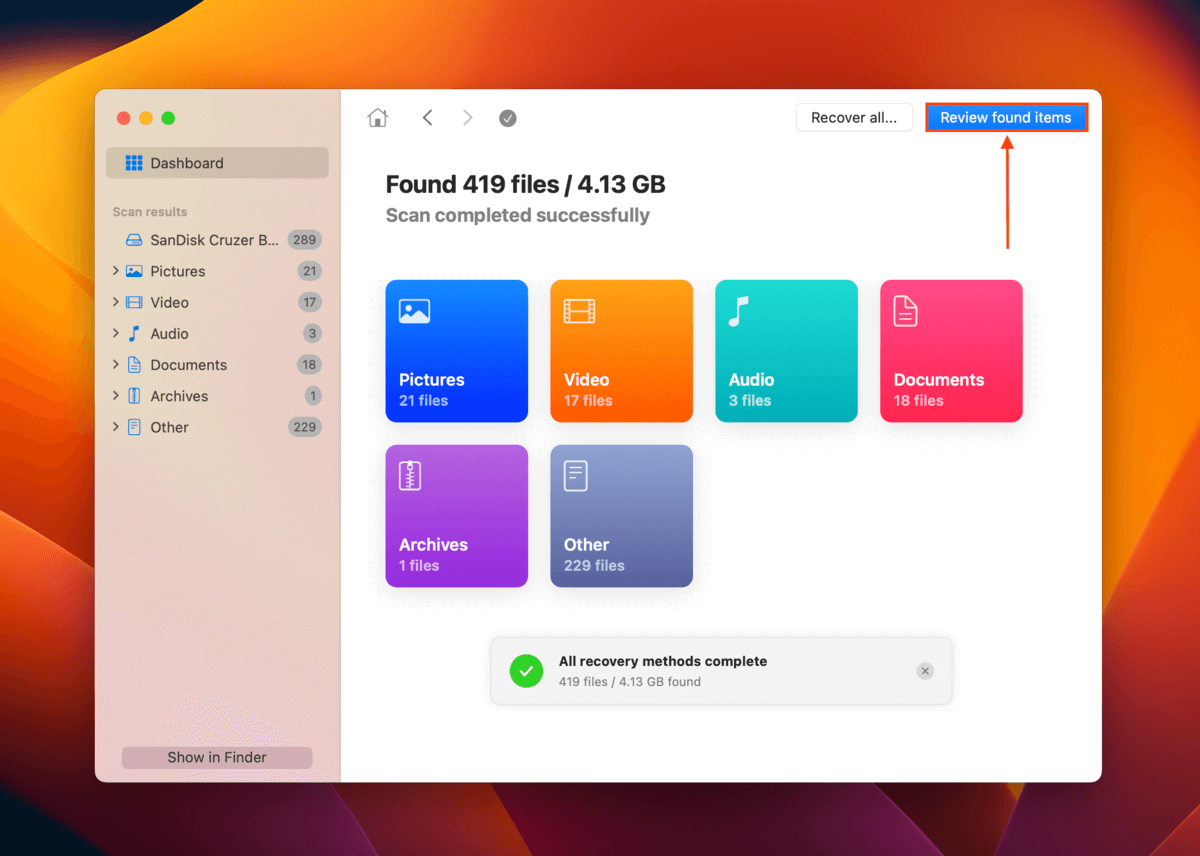Screen dimensions: 1200x856
Task: Go to the home screen icon
Action: (x=378, y=118)
